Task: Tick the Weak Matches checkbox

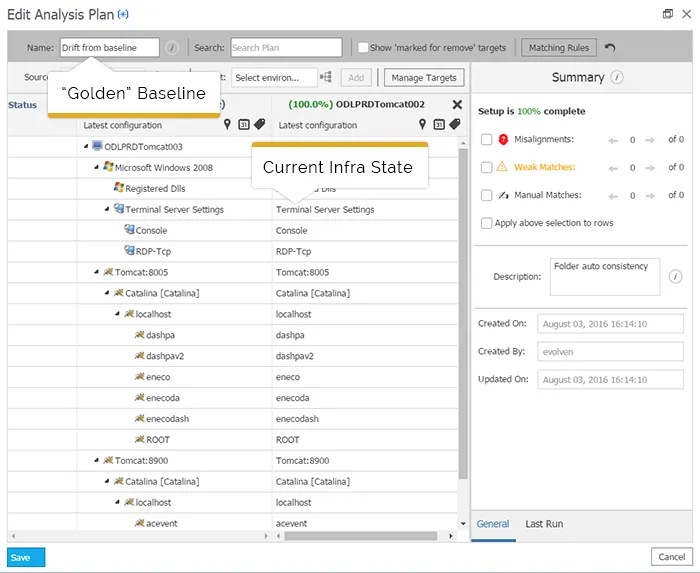Action: point(486,168)
